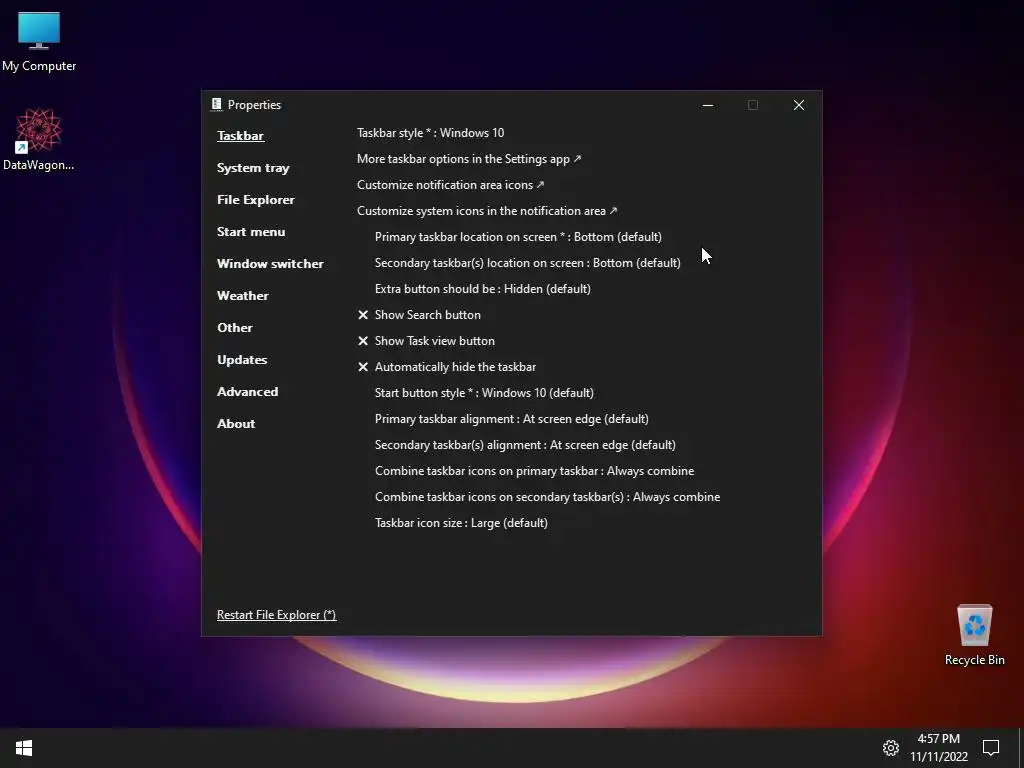
Task: Change Secondary taskbar(s) location on screen
Action: click(528, 263)
